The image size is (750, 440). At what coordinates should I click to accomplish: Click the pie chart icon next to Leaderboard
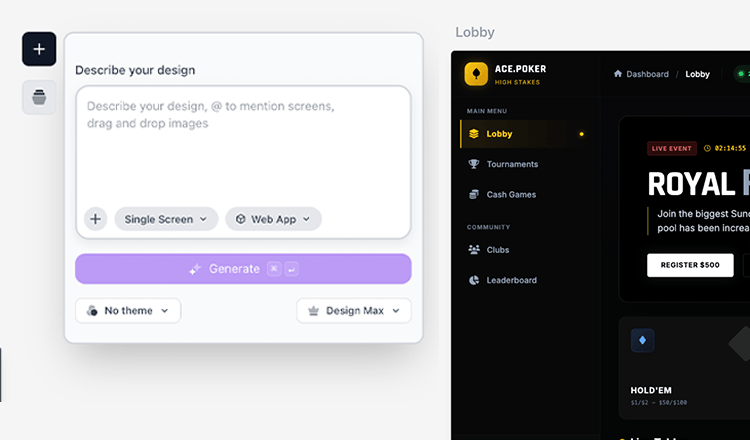click(x=474, y=280)
